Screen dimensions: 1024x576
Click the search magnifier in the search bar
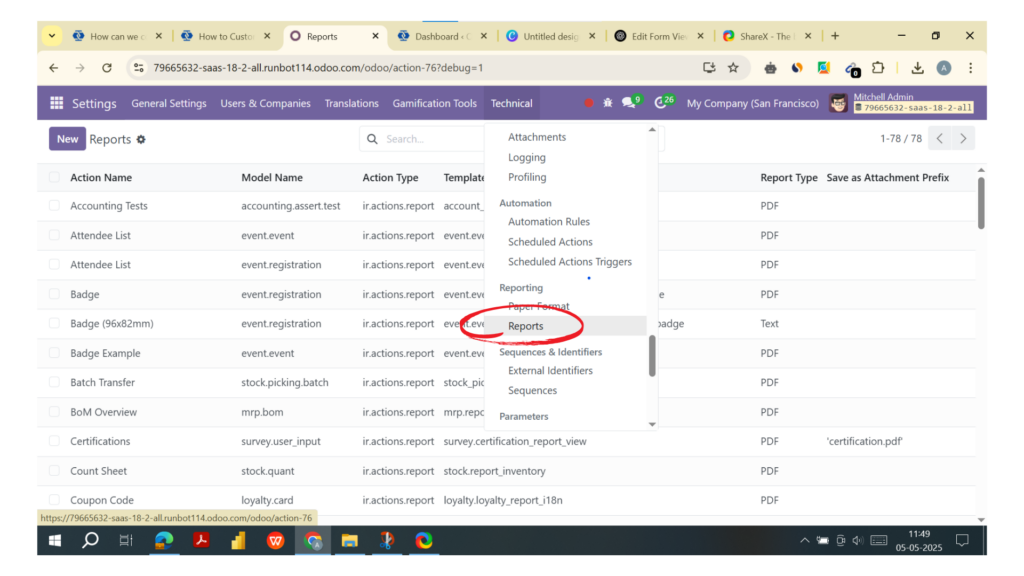tap(372, 139)
